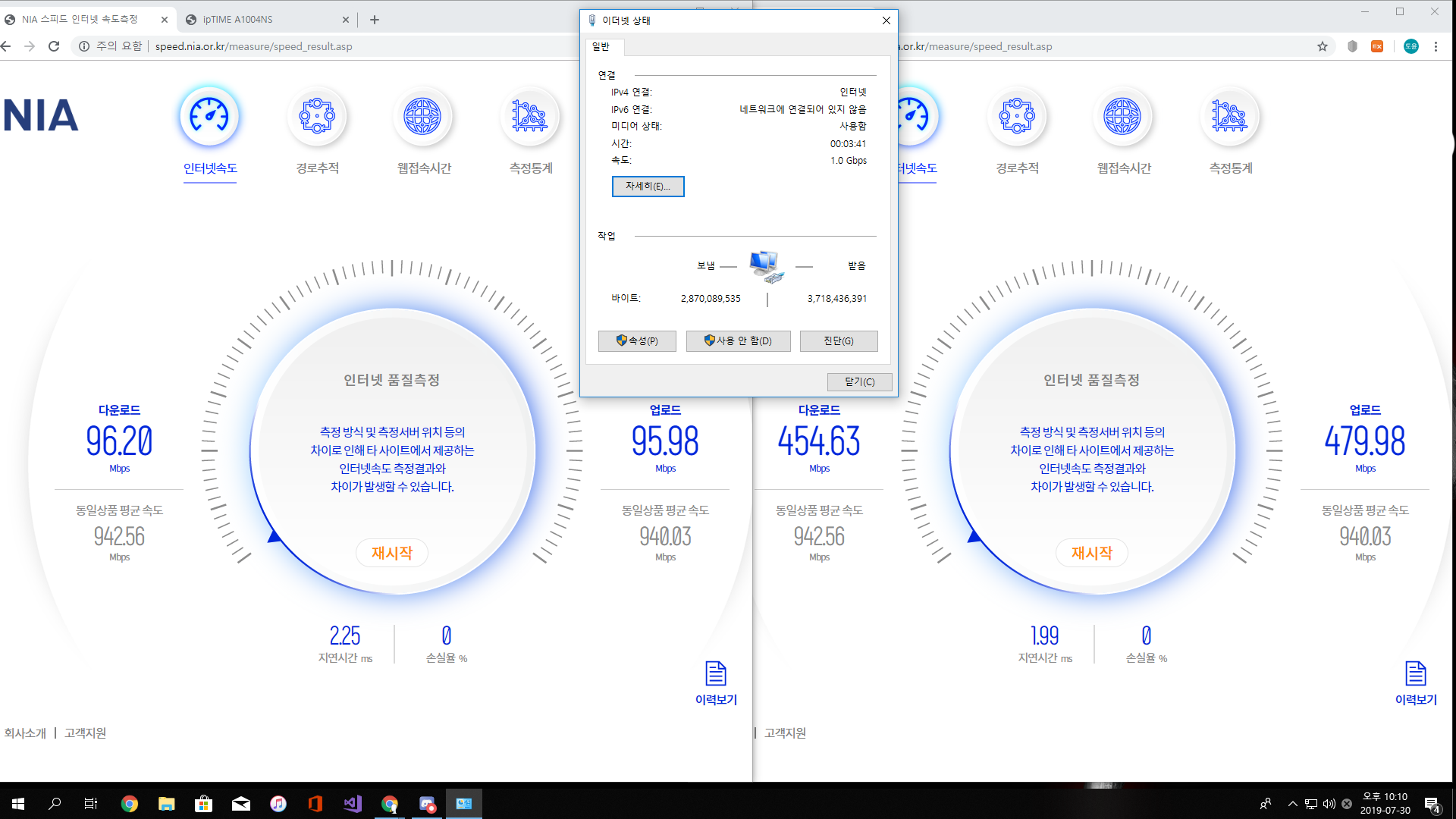
Task: Open a new Chrome tab
Action: (375, 20)
